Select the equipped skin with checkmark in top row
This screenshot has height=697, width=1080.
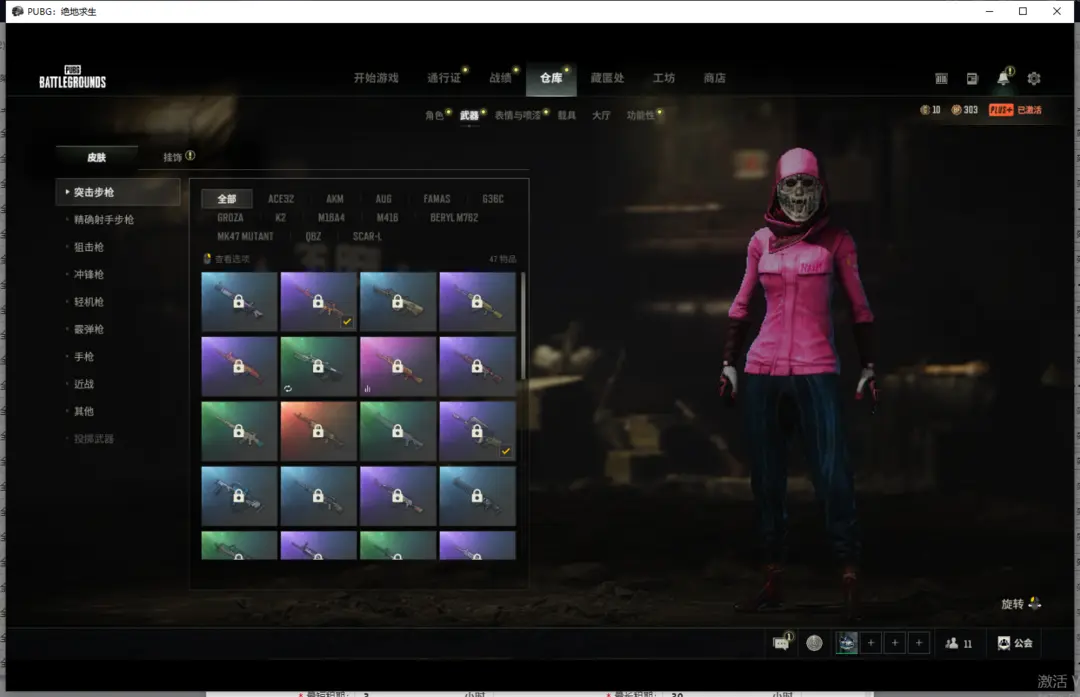[x=318, y=302]
